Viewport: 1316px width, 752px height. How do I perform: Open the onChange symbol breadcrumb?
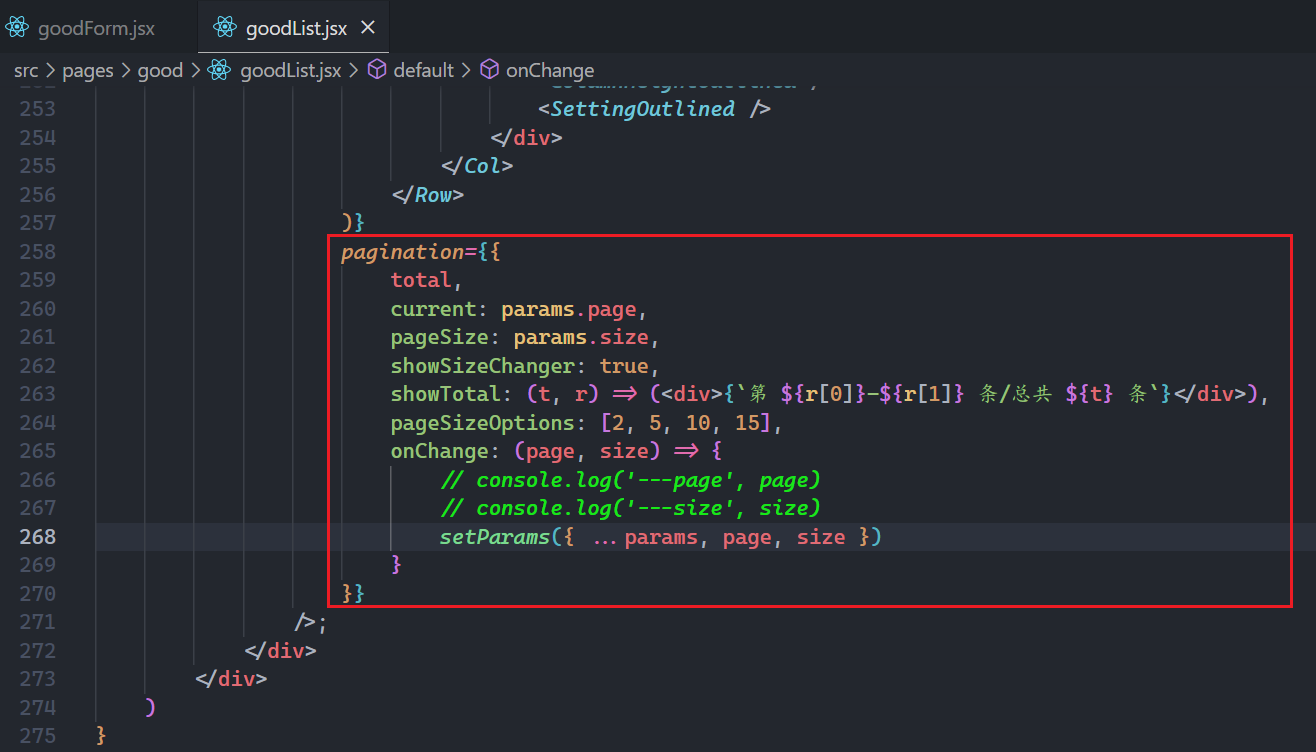[x=550, y=70]
